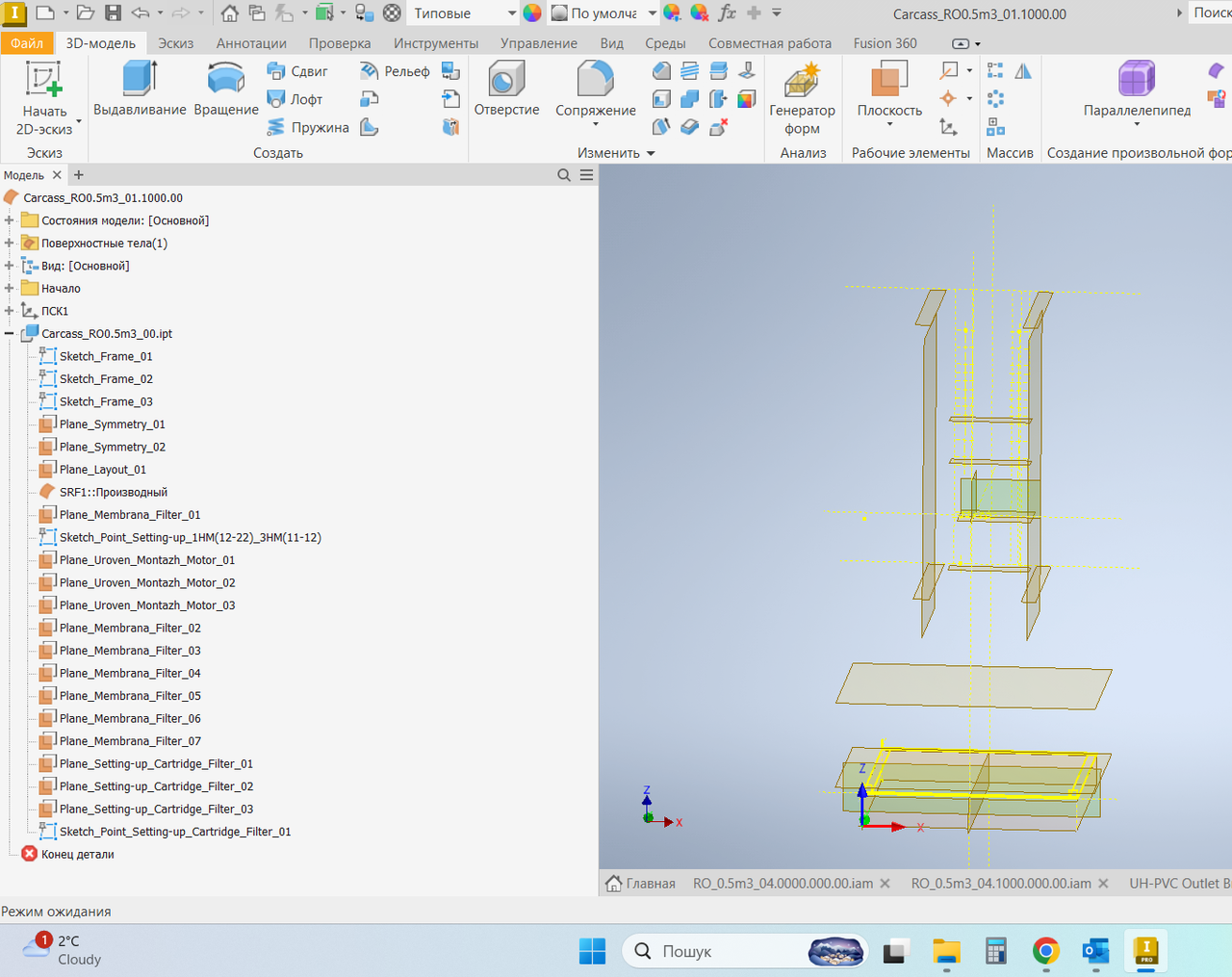Click the search icon in model browser
The height and width of the screenshot is (977, 1232).
[564, 175]
